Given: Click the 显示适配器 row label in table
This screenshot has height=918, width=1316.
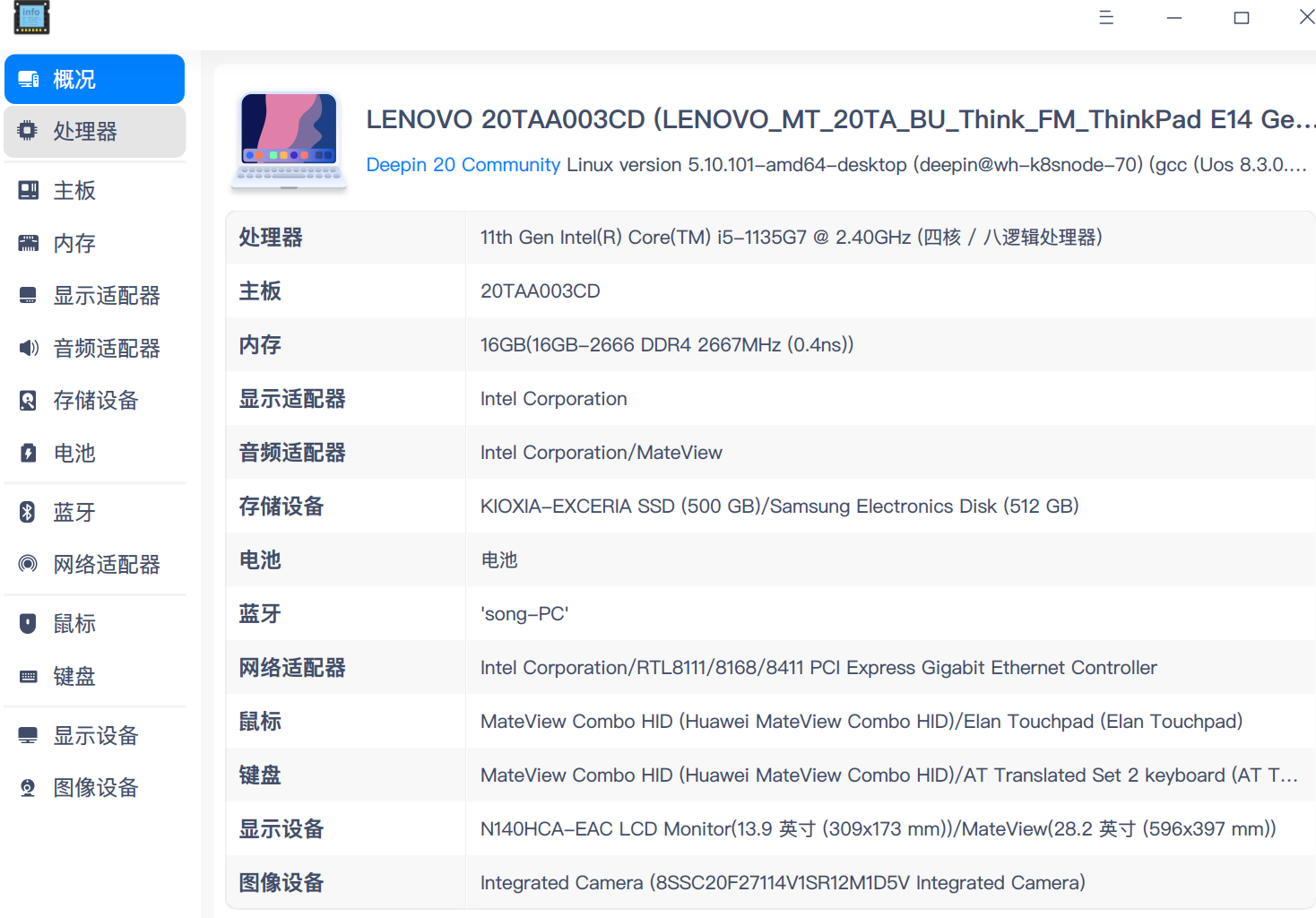Looking at the screenshot, I should pyautogui.click(x=292, y=399).
